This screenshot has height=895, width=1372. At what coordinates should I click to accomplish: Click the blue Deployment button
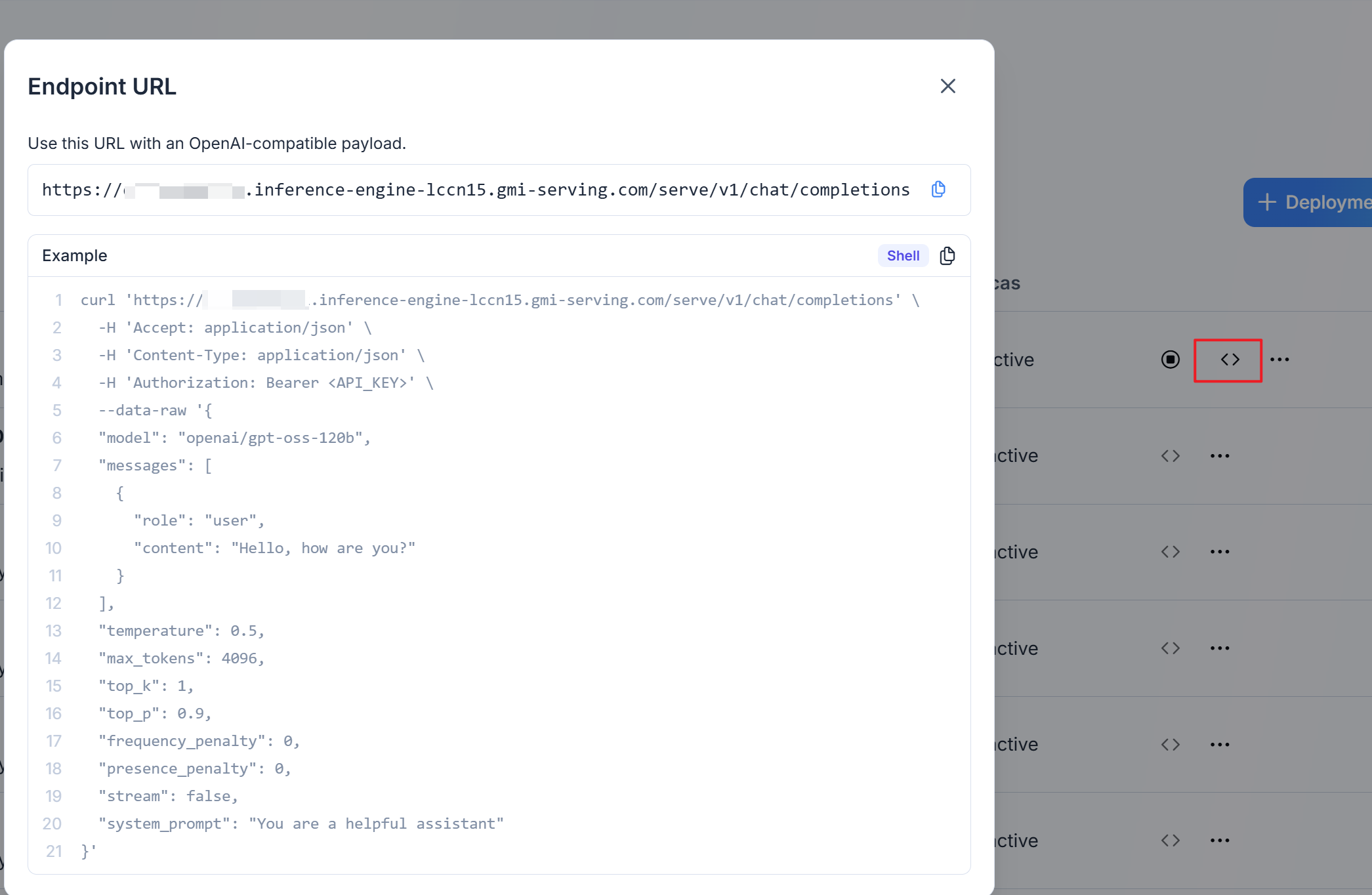(1309, 202)
